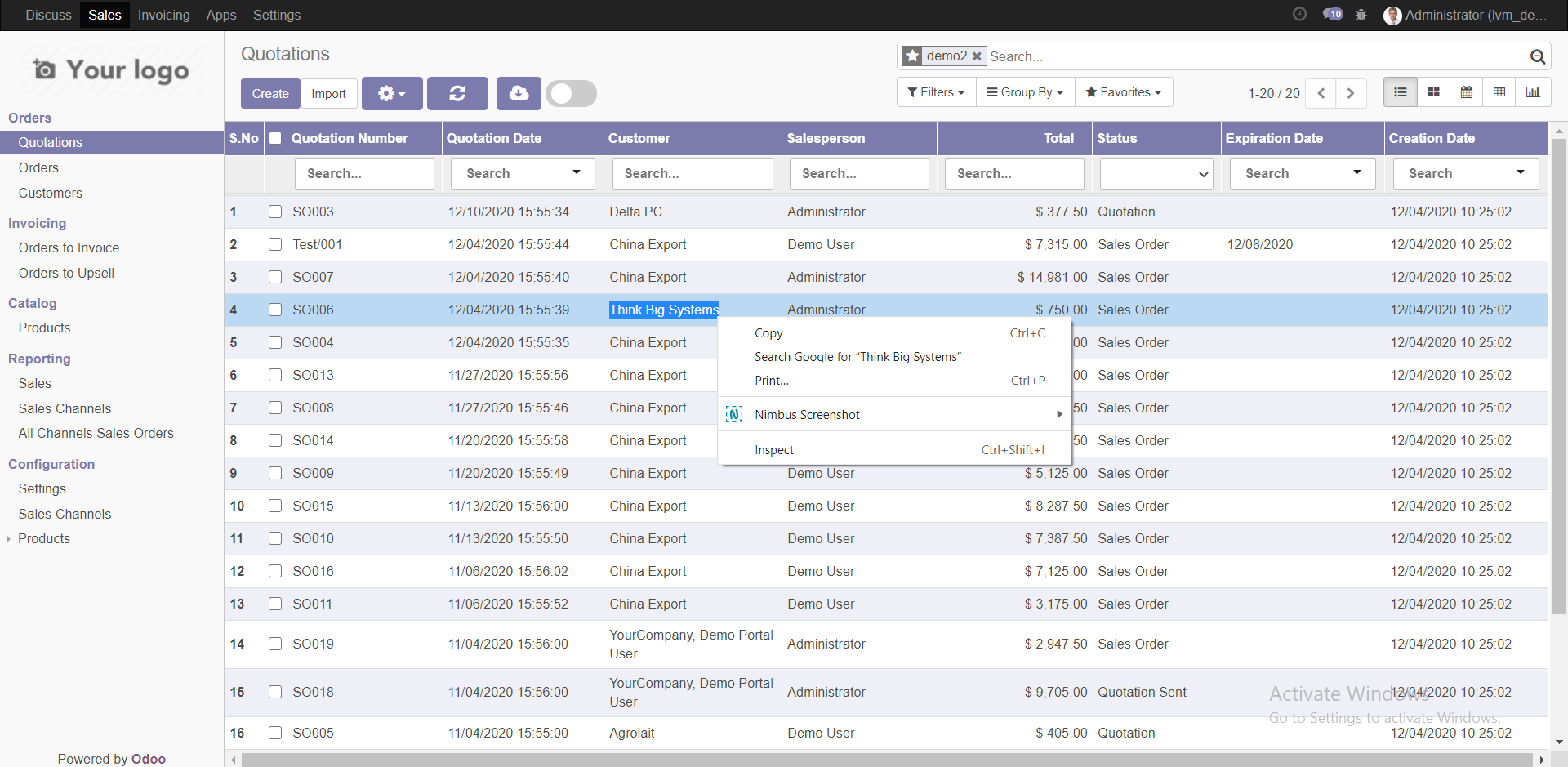
Task: Open the debug bug icon
Action: coord(1361,15)
